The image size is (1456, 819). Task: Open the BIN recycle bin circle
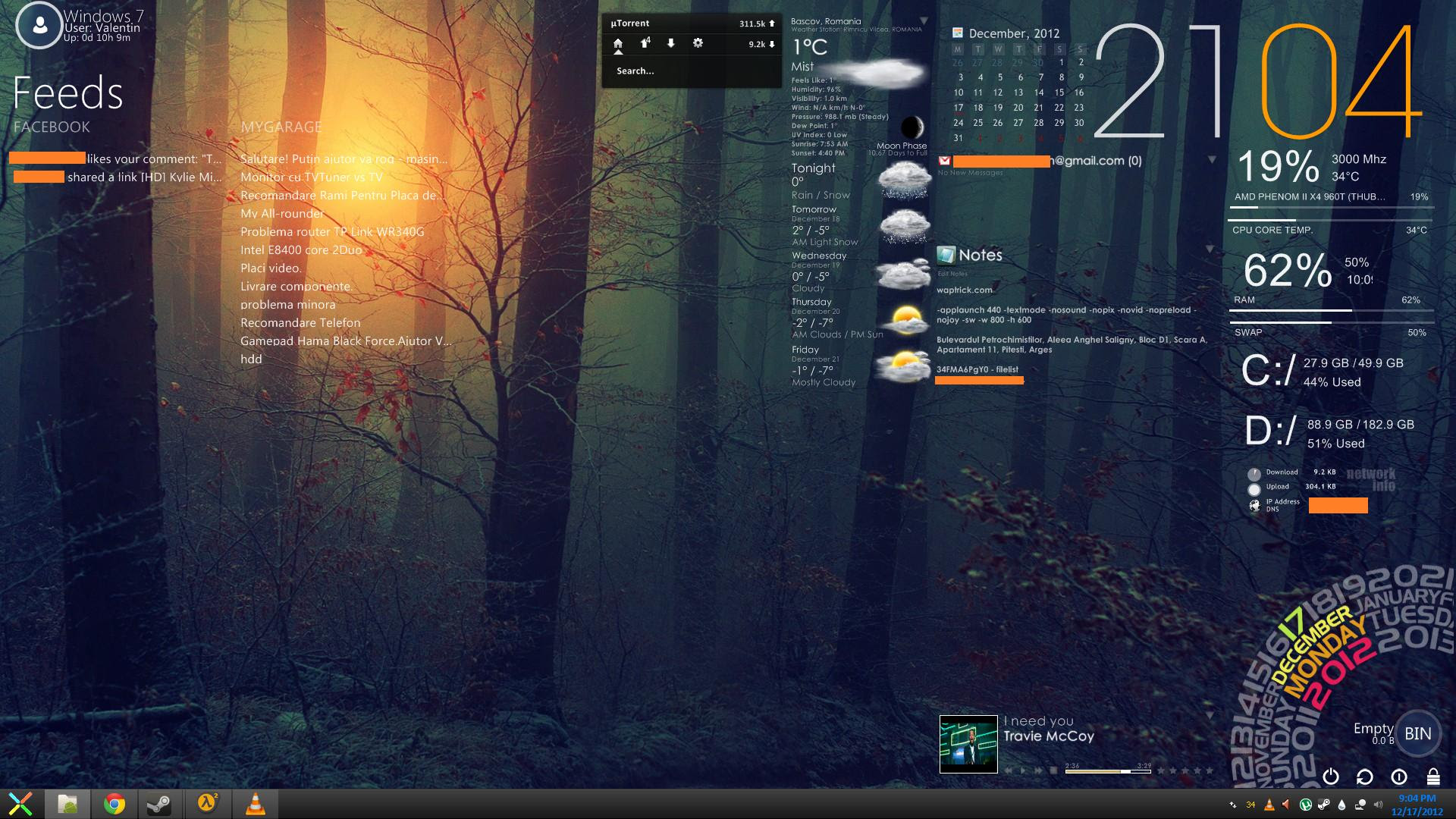point(1417,733)
